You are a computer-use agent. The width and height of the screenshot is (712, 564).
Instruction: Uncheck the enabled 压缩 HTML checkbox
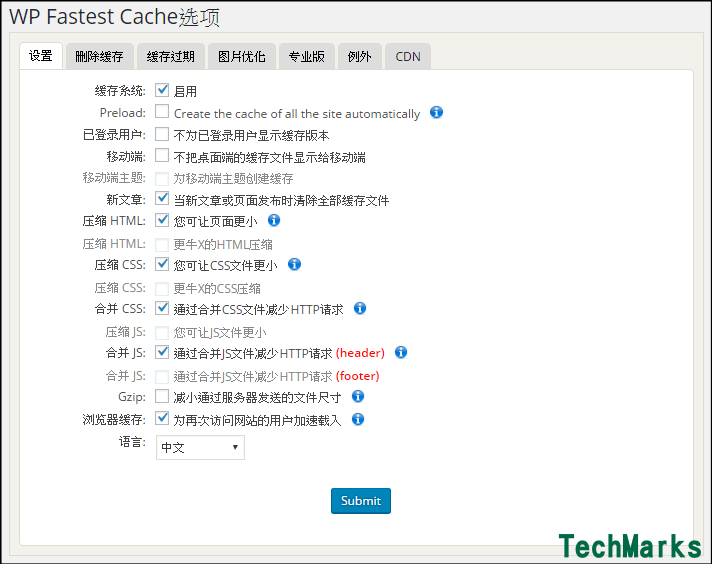[162, 220]
